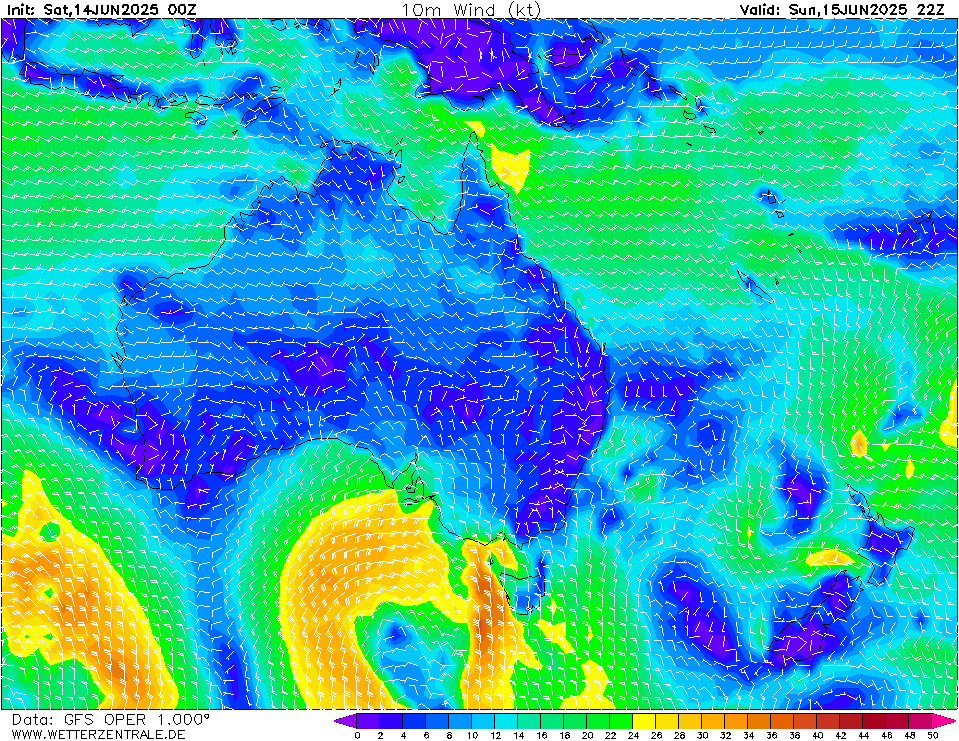The width and height of the screenshot is (959, 741).
Task: Pick the cyan 12–14 kt legend swatch
Action: 506,721
